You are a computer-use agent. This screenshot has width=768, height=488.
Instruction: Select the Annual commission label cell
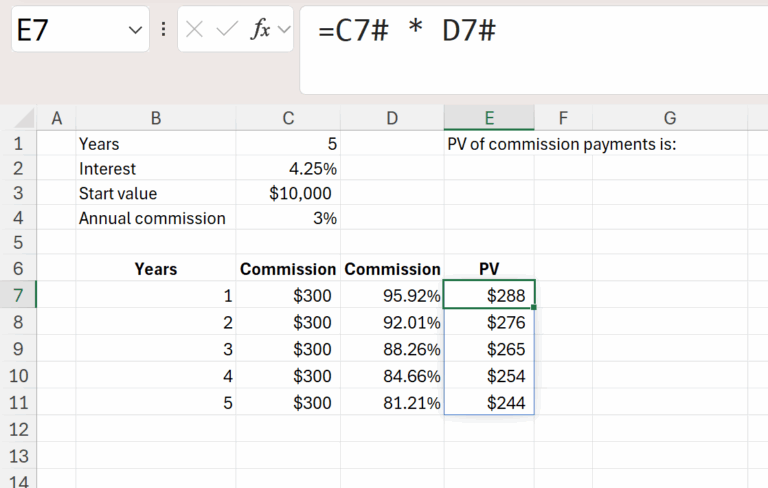(x=155, y=218)
